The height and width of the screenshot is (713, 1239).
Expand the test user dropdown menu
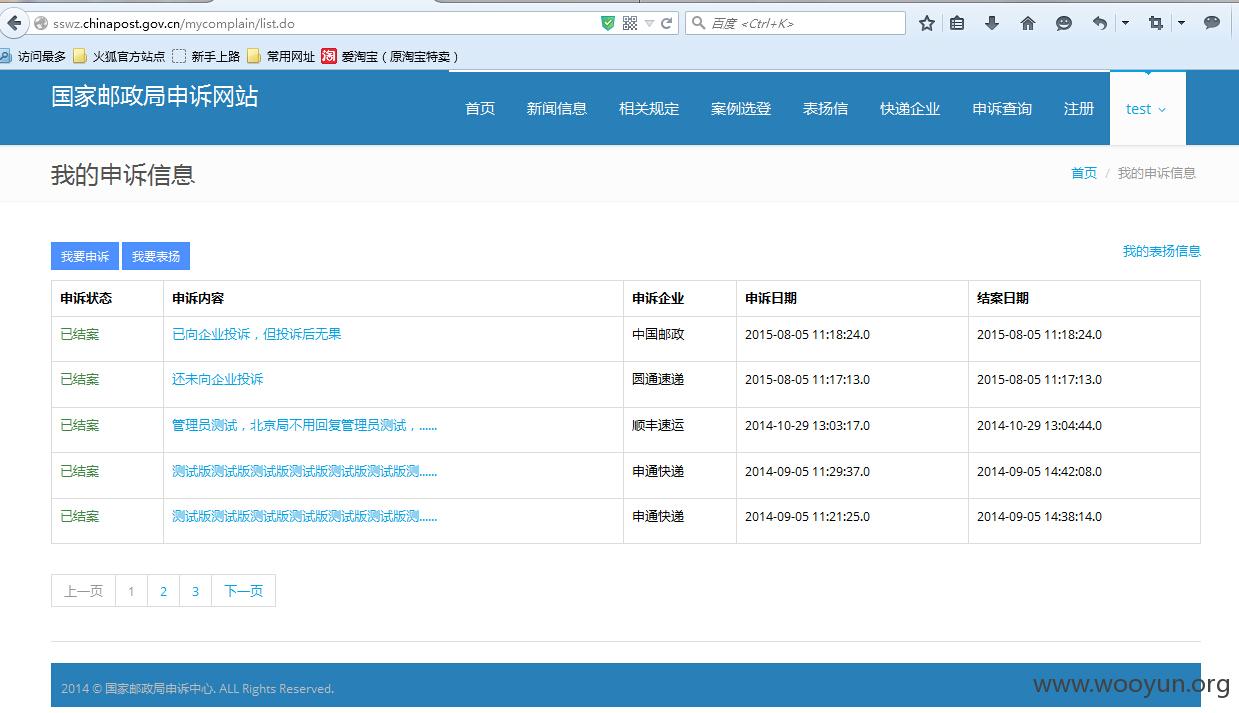pos(1147,109)
